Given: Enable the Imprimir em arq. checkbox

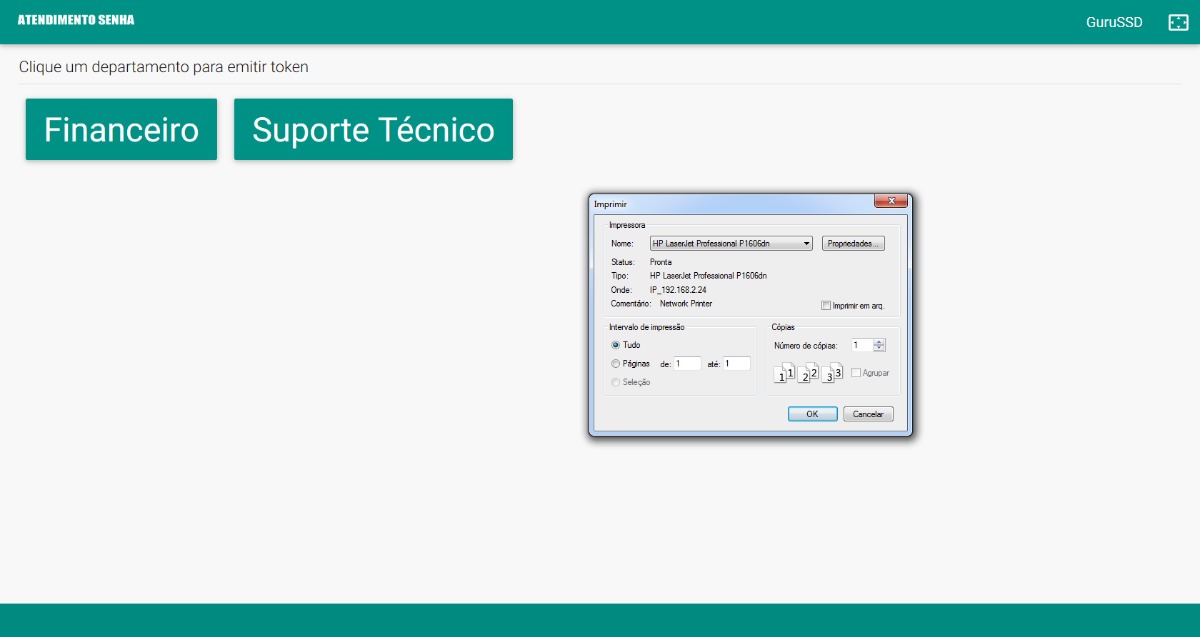Looking at the screenshot, I should coord(826,305).
